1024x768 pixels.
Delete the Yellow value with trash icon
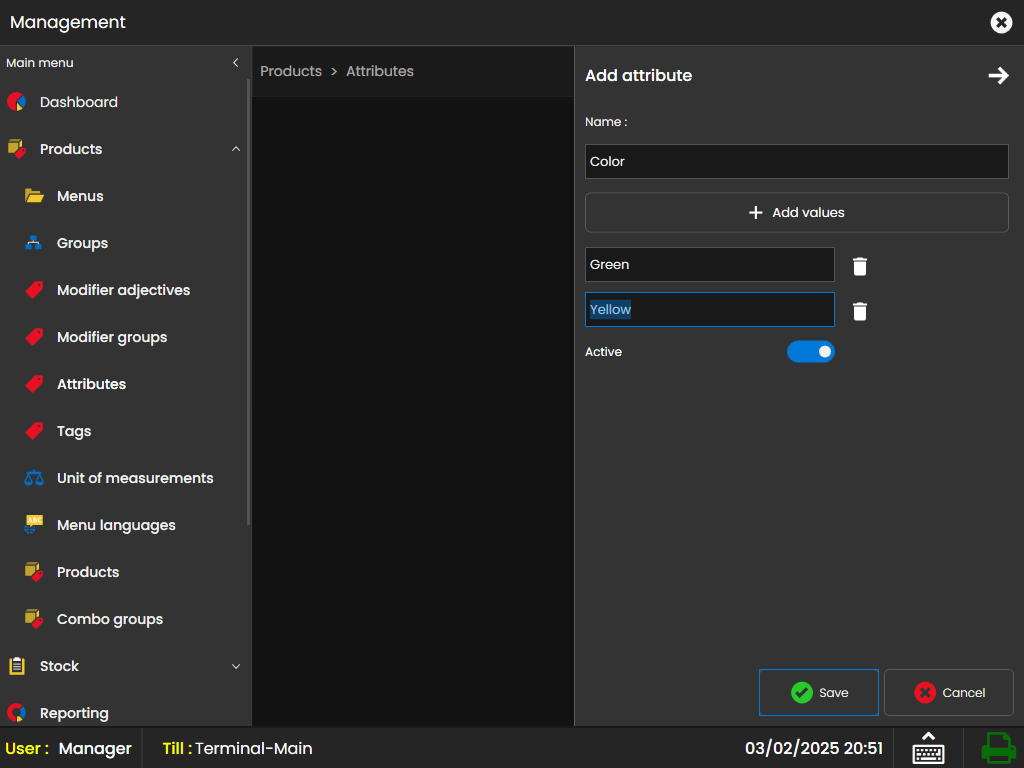(x=860, y=311)
